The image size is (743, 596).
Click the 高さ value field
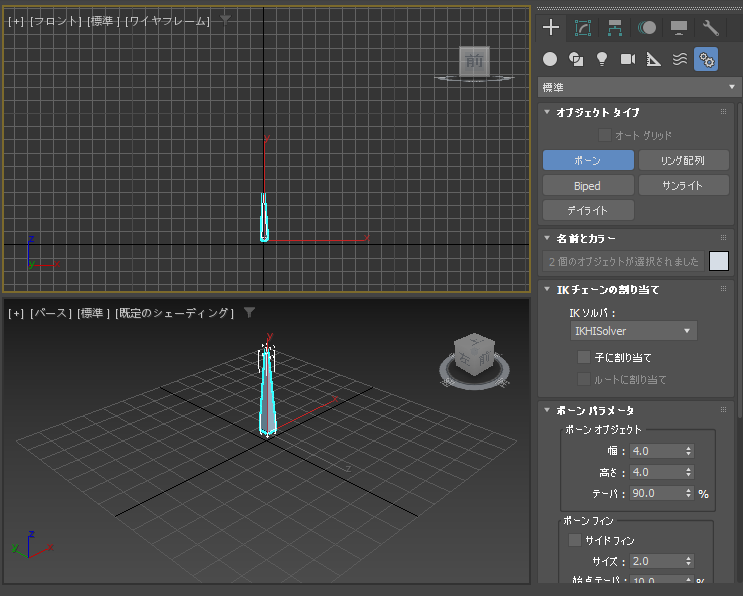[656, 472]
